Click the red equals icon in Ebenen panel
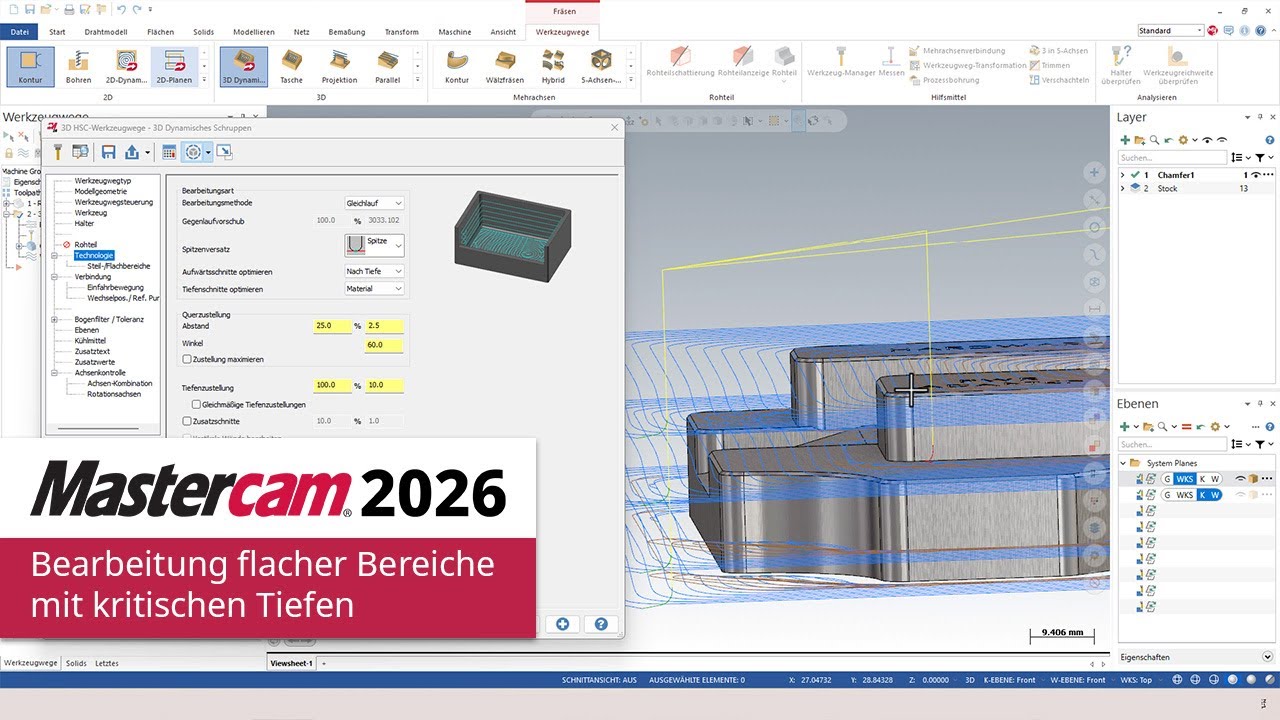 (x=1187, y=427)
